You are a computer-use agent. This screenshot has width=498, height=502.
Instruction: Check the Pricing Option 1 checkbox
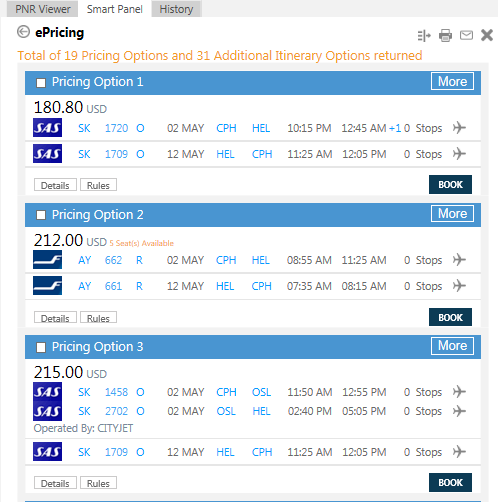41,83
